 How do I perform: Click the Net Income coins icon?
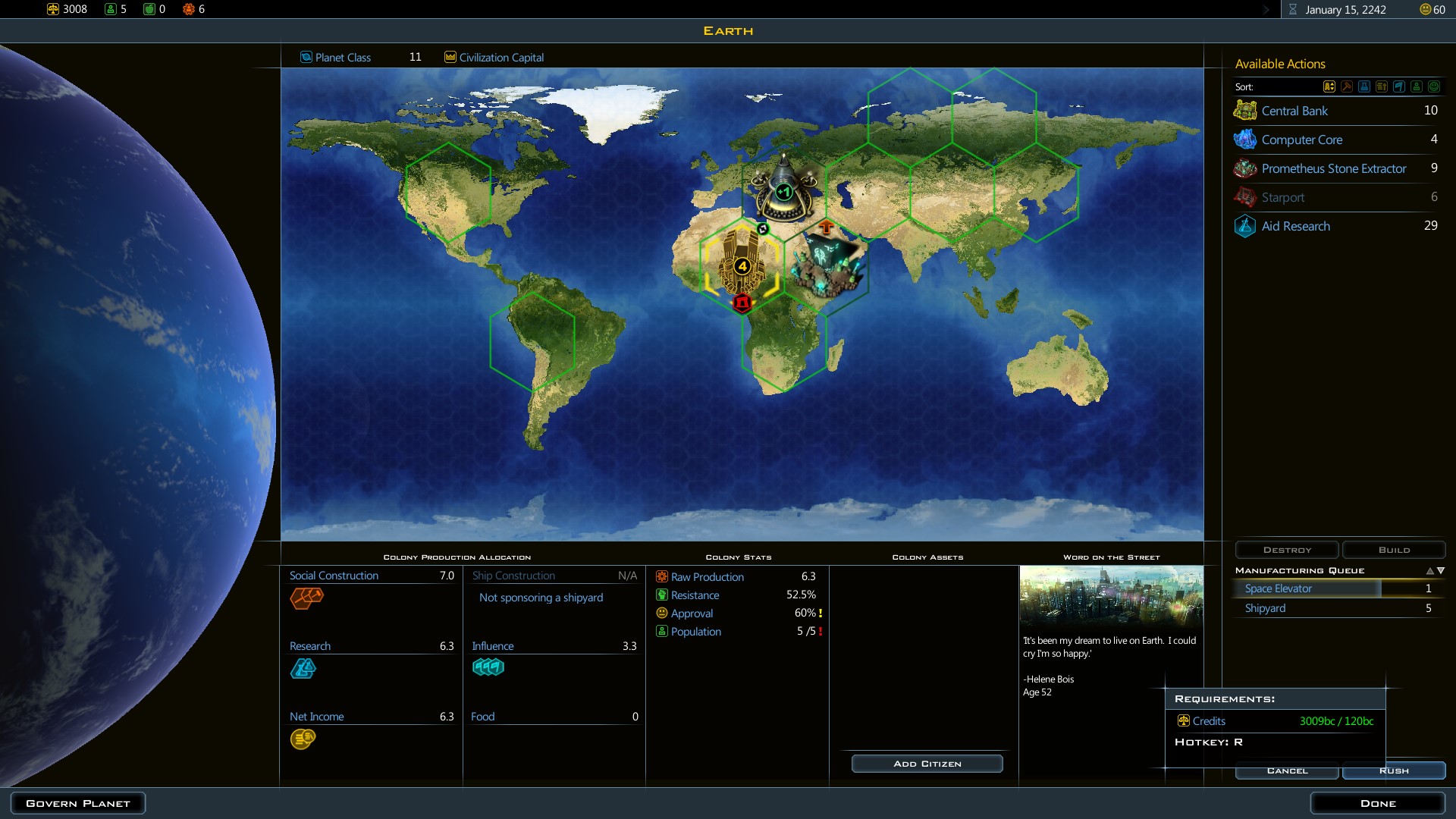303,739
